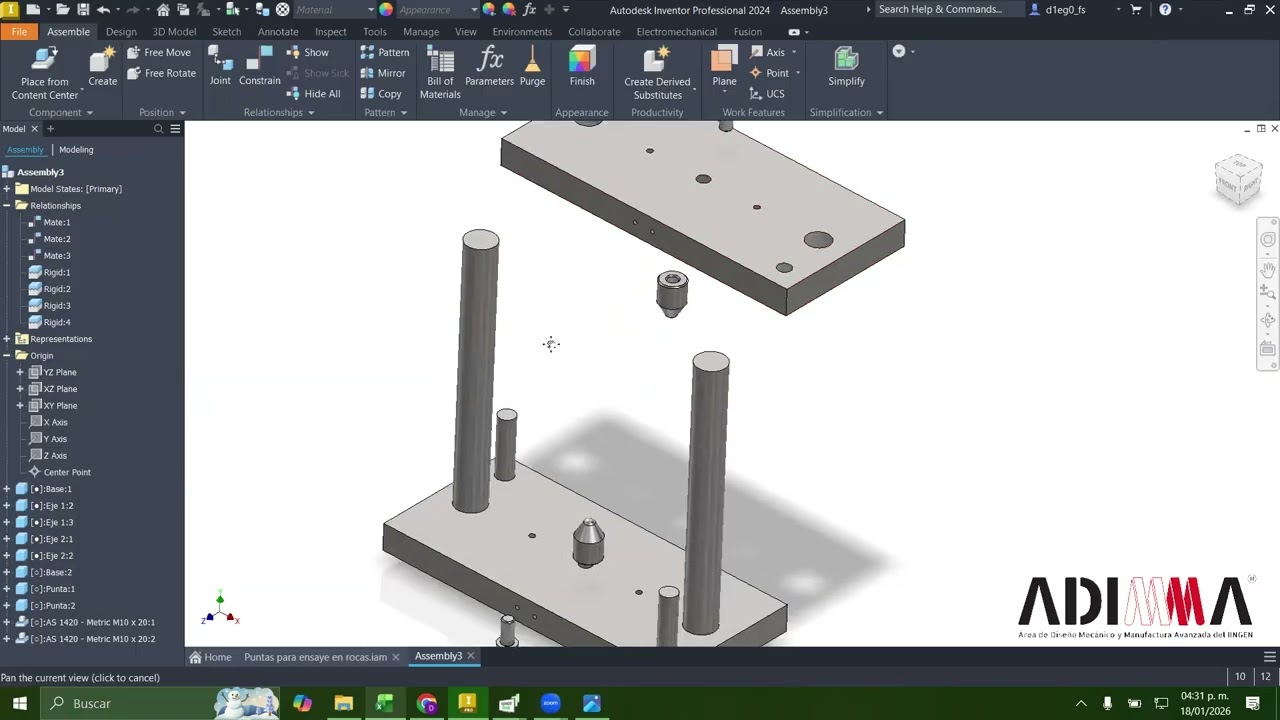Expand the YZ Plane node
1280x720 pixels.
(x=20, y=372)
